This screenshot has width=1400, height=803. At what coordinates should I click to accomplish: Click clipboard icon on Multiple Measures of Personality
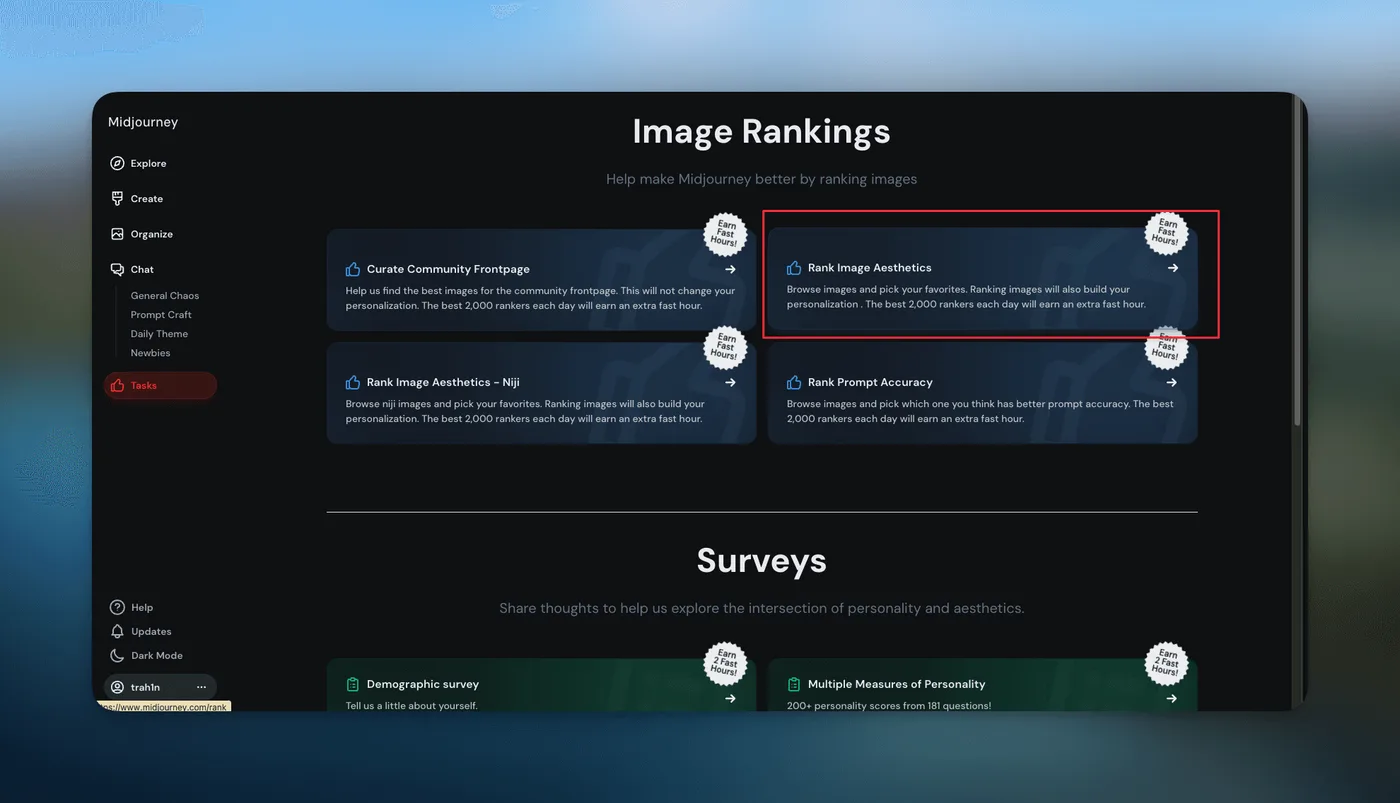click(x=794, y=684)
